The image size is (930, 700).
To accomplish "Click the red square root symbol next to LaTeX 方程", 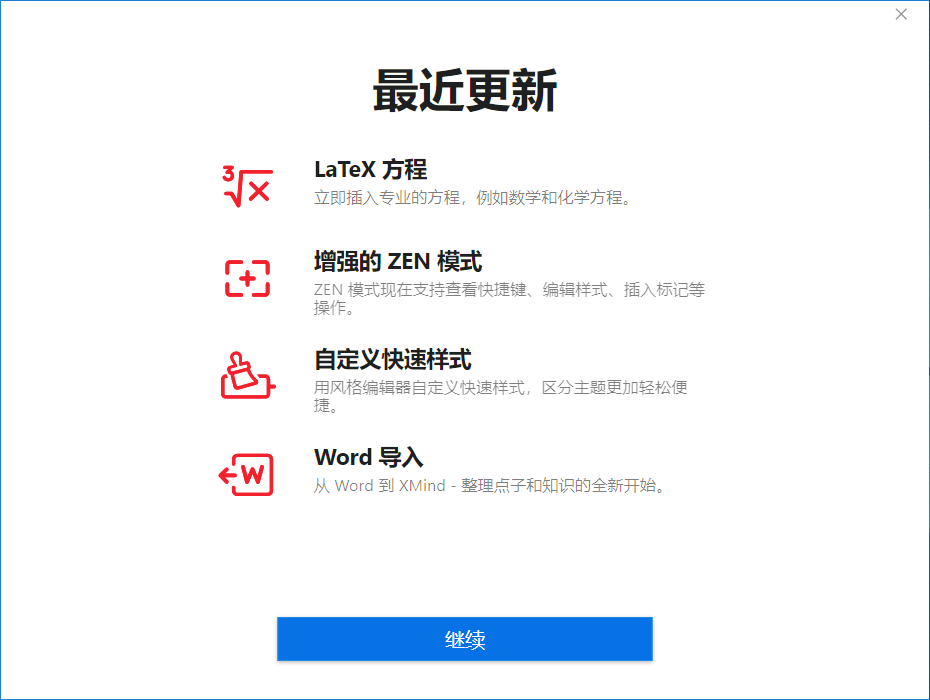I will point(249,185).
